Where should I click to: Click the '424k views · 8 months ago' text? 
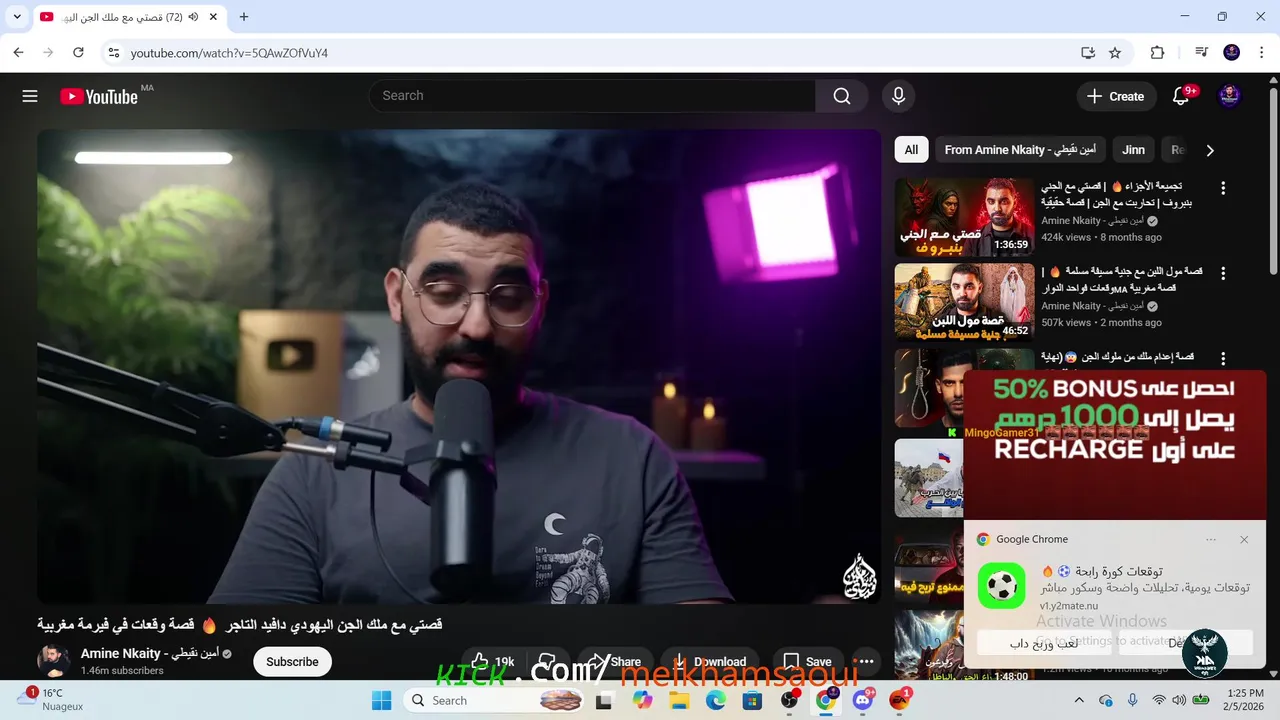(x=1101, y=237)
